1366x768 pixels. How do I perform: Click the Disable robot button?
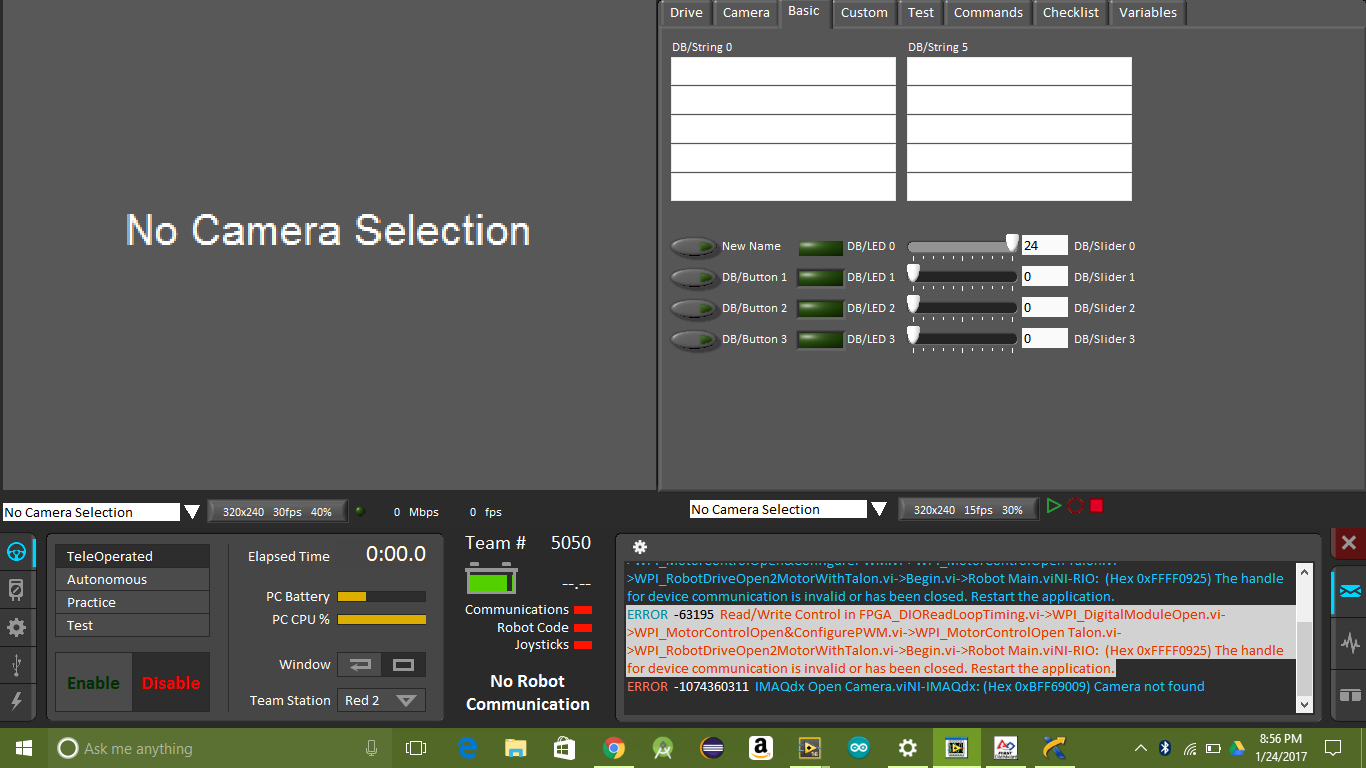pos(171,683)
